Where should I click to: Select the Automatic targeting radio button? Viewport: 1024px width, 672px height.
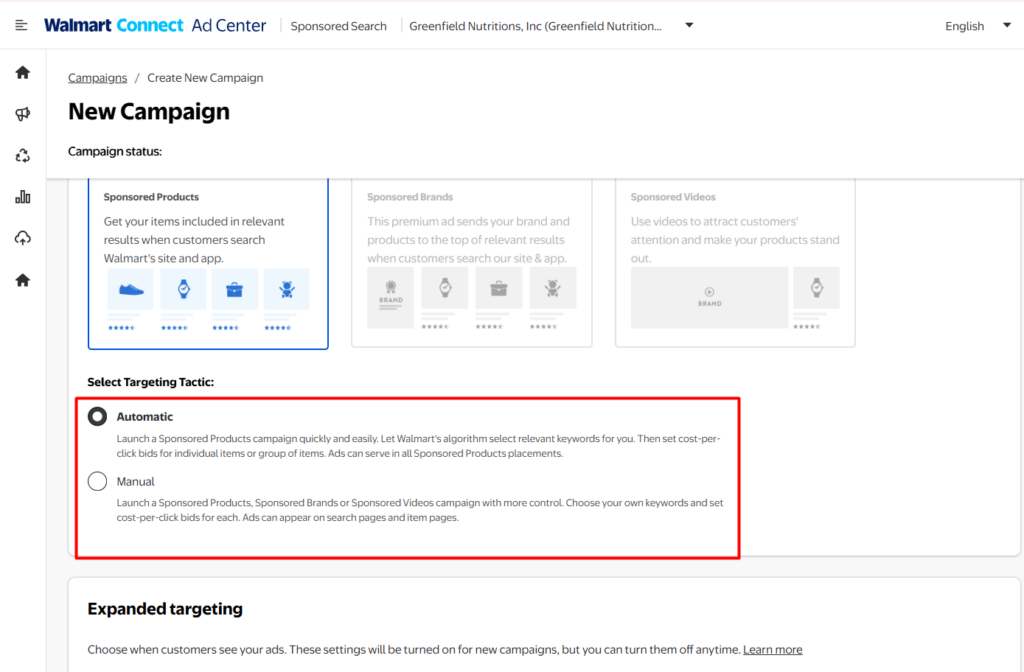(x=97, y=417)
